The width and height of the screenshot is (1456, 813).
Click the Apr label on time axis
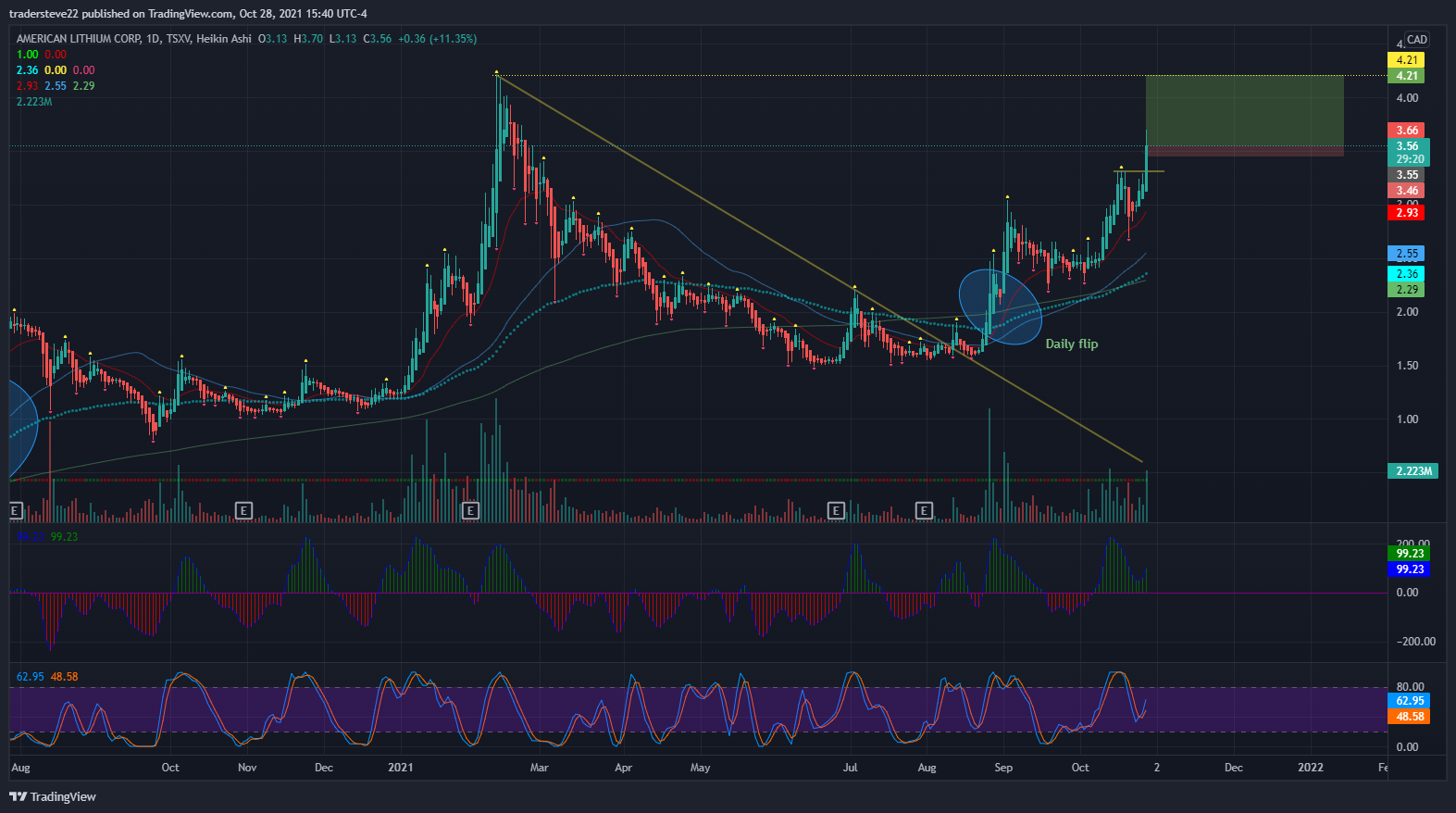coord(624,768)
